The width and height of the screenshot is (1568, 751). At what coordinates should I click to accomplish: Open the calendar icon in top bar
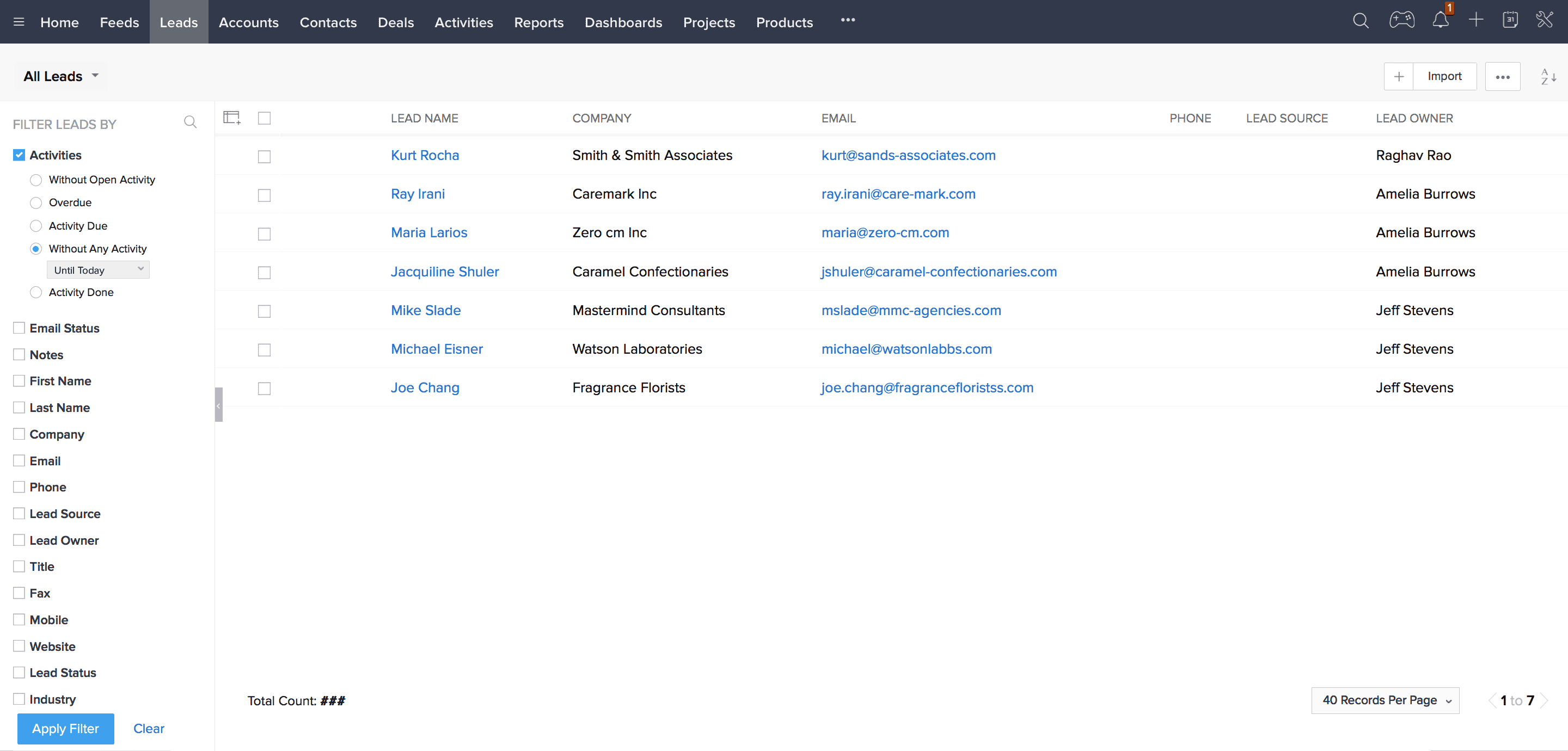pyautogui.click(x=1510, y=21)
